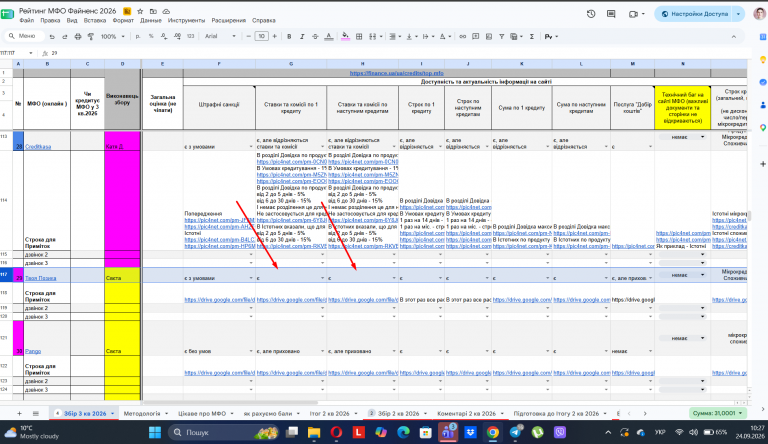The height and width of the screenshot is (444, 768).
Task: Switch to the Коментарі 2 кв 2026 tab
Action: [466, 413]
